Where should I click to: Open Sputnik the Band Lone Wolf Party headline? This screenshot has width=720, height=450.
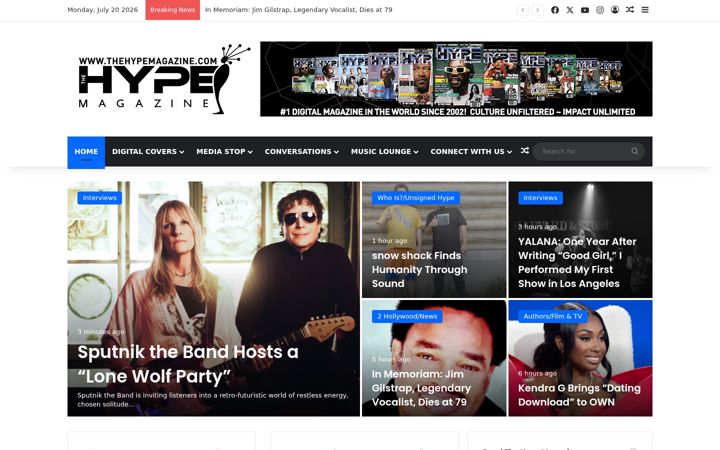188,364
